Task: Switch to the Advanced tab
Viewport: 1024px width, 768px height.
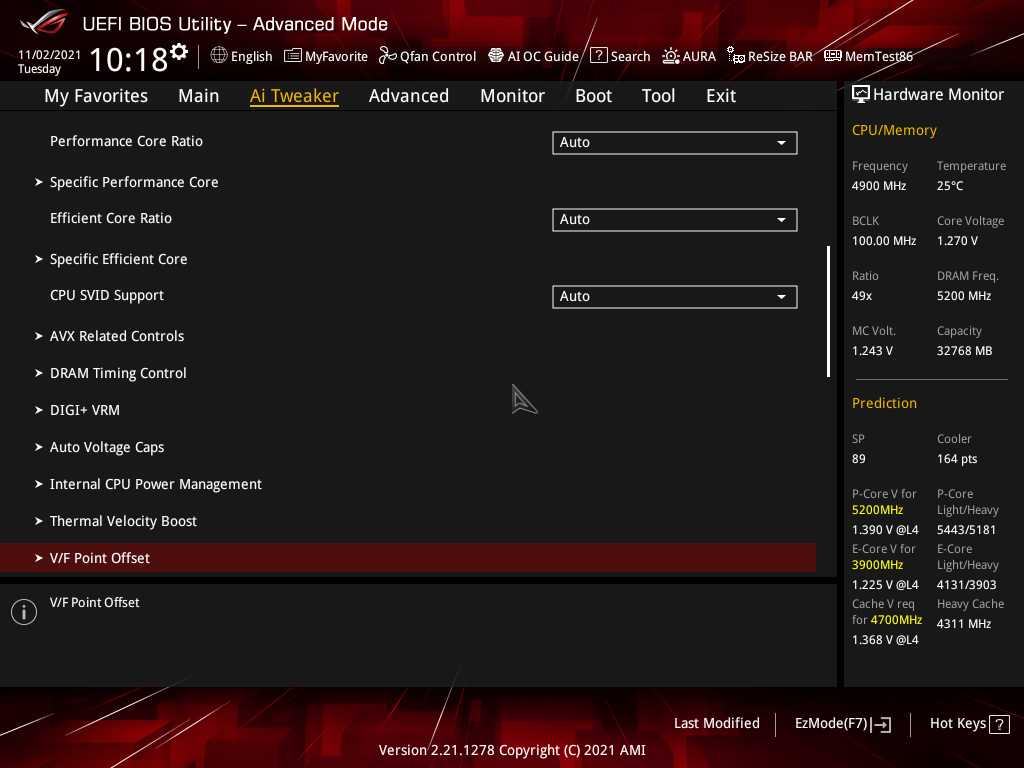Action: [x=408, y=96]
